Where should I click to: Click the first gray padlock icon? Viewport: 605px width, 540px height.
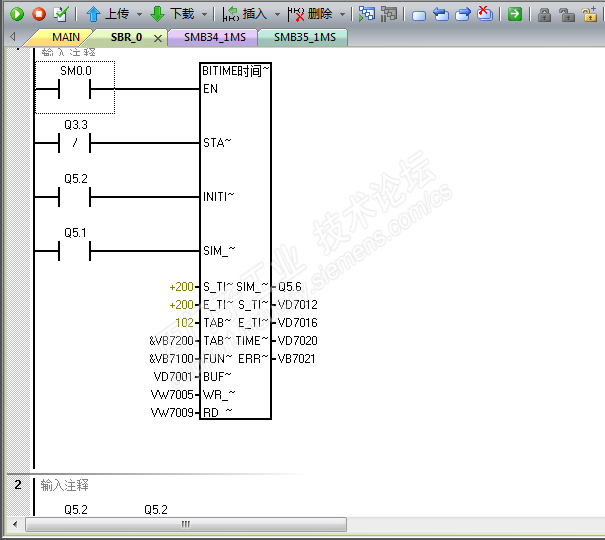pyautogui.click(x=544, y=15)
